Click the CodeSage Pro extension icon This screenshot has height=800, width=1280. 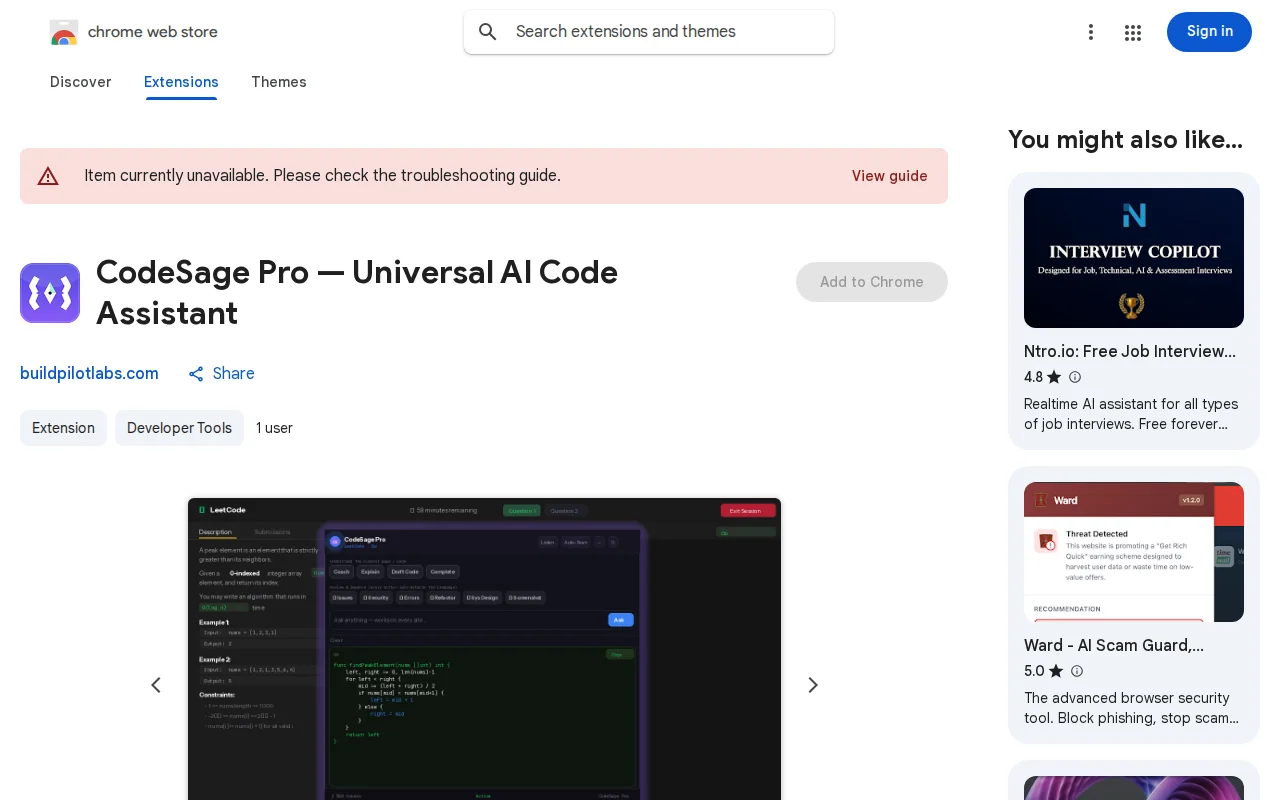point(50,293)
